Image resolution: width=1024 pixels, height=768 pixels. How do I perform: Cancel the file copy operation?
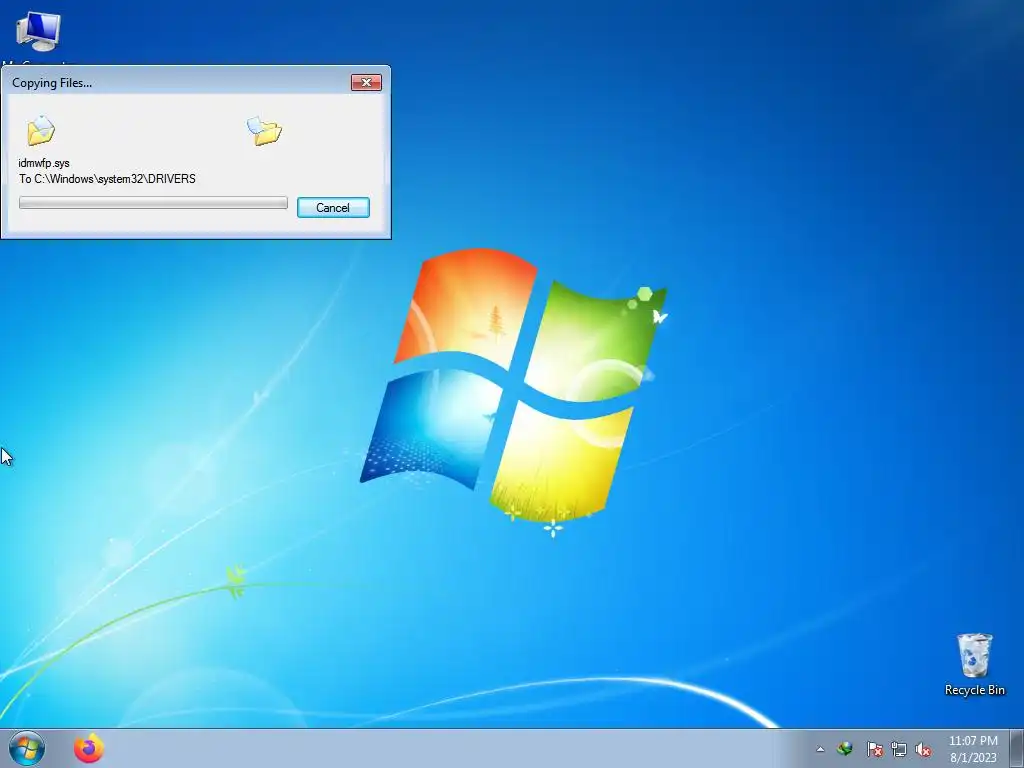(333, 208)
